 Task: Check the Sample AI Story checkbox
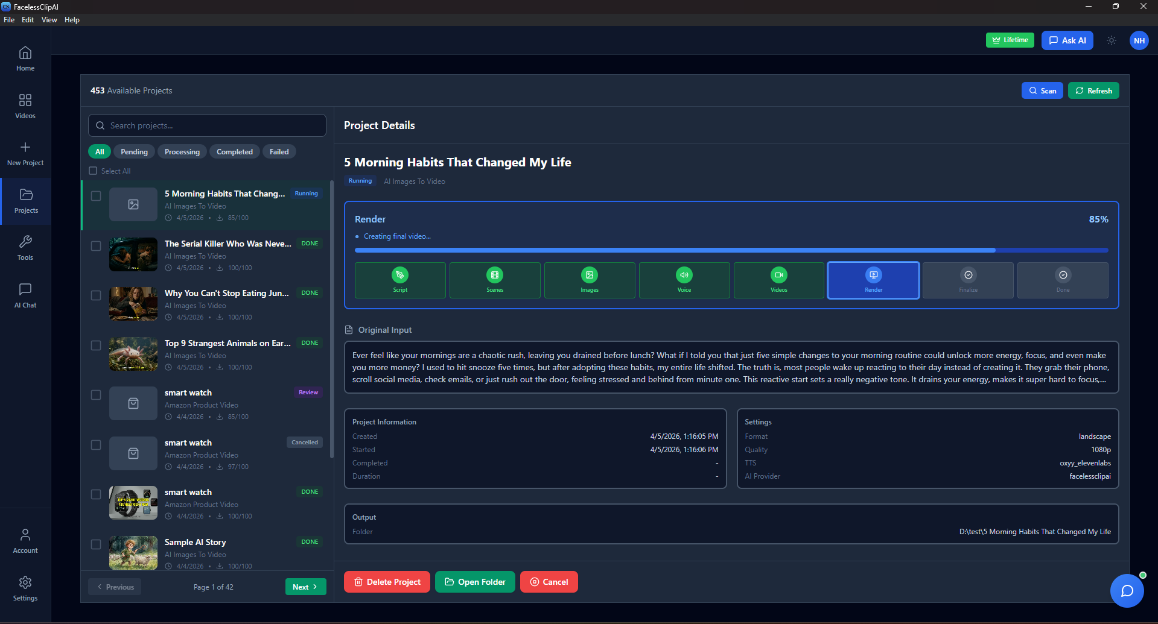(x=96, y=544)
